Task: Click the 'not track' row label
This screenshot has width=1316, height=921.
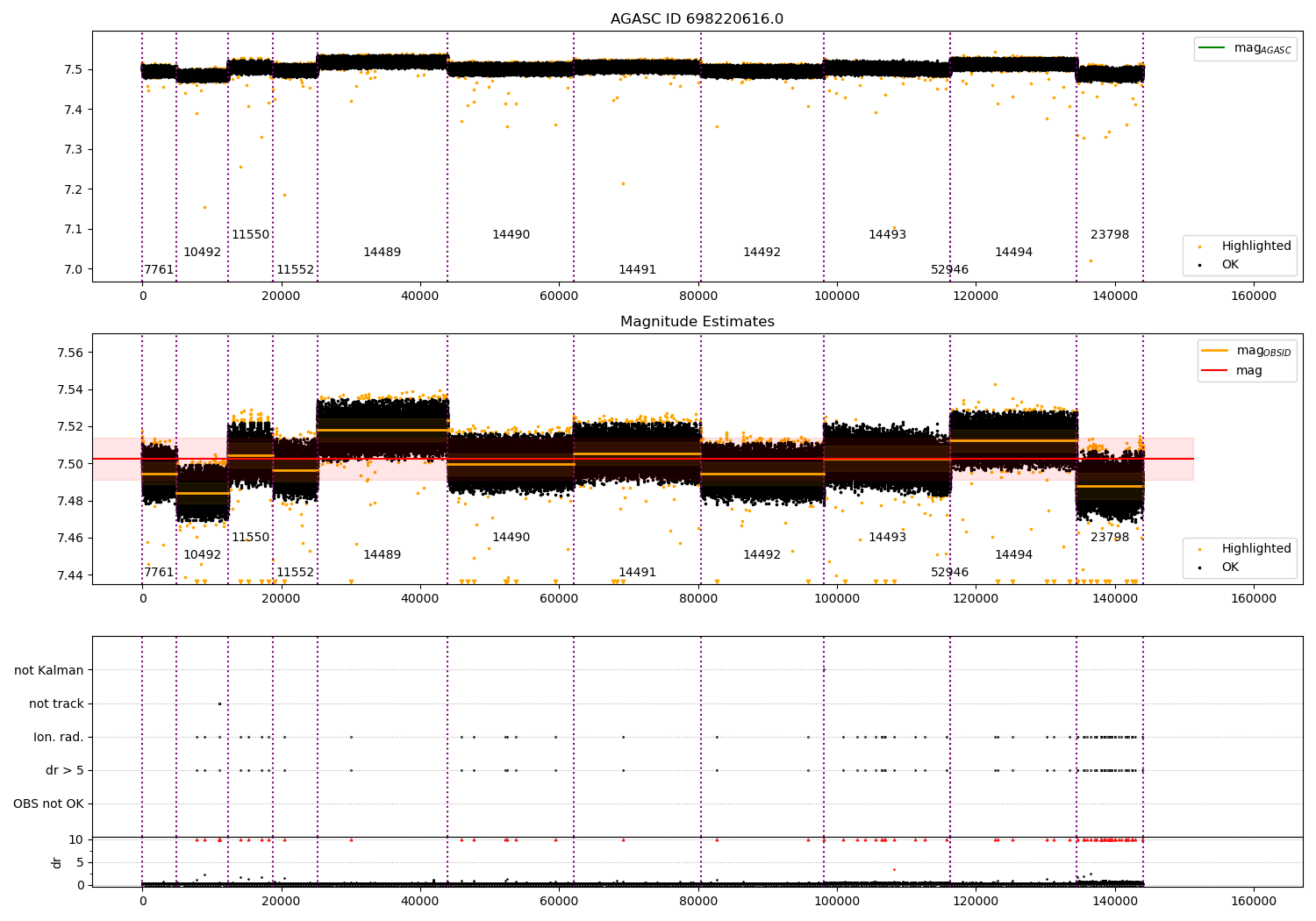Action: (56, 703)
